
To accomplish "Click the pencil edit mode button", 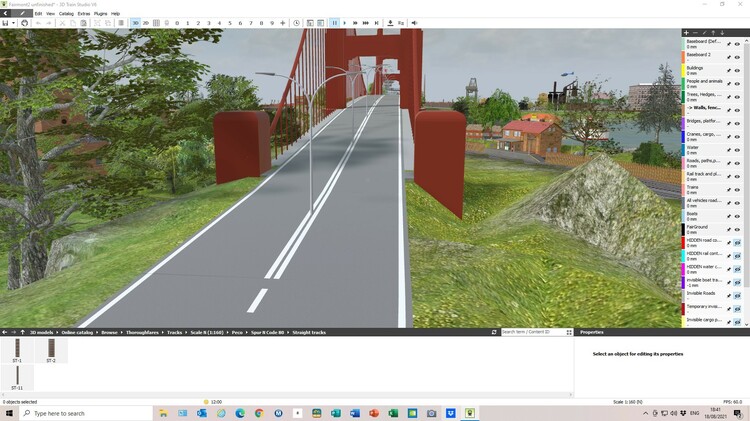I will pyautogui.click(x=22, y=13).
